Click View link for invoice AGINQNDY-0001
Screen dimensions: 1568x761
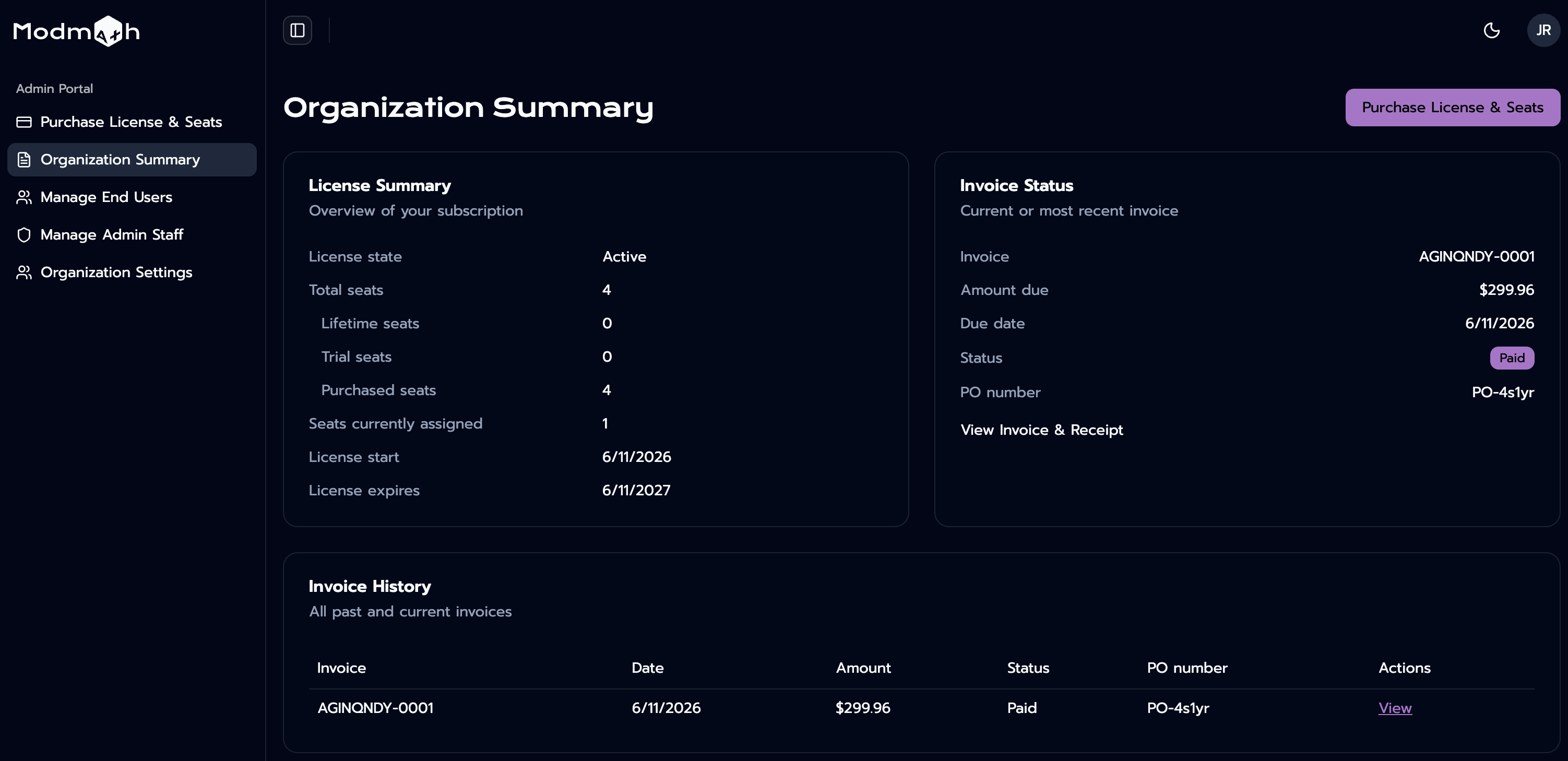point(1395,708)
